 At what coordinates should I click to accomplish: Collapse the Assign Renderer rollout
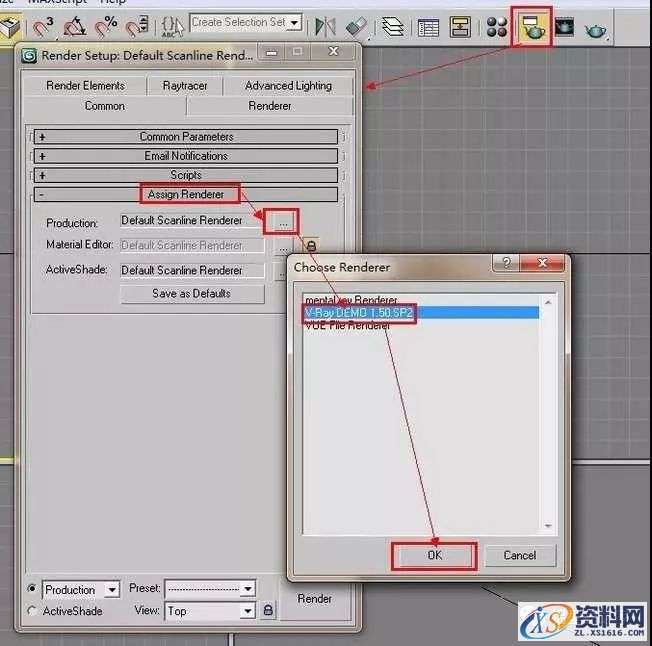186,194
